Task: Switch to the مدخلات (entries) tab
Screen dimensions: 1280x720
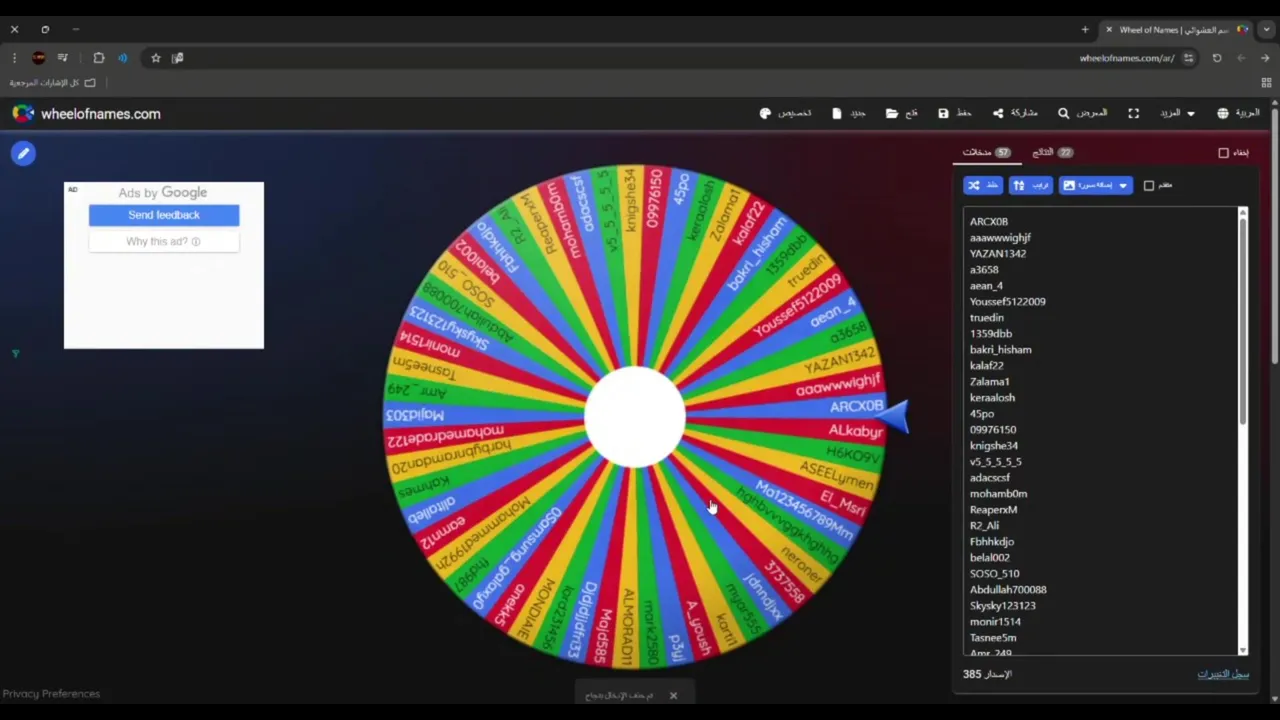Action: pos(987,153)
